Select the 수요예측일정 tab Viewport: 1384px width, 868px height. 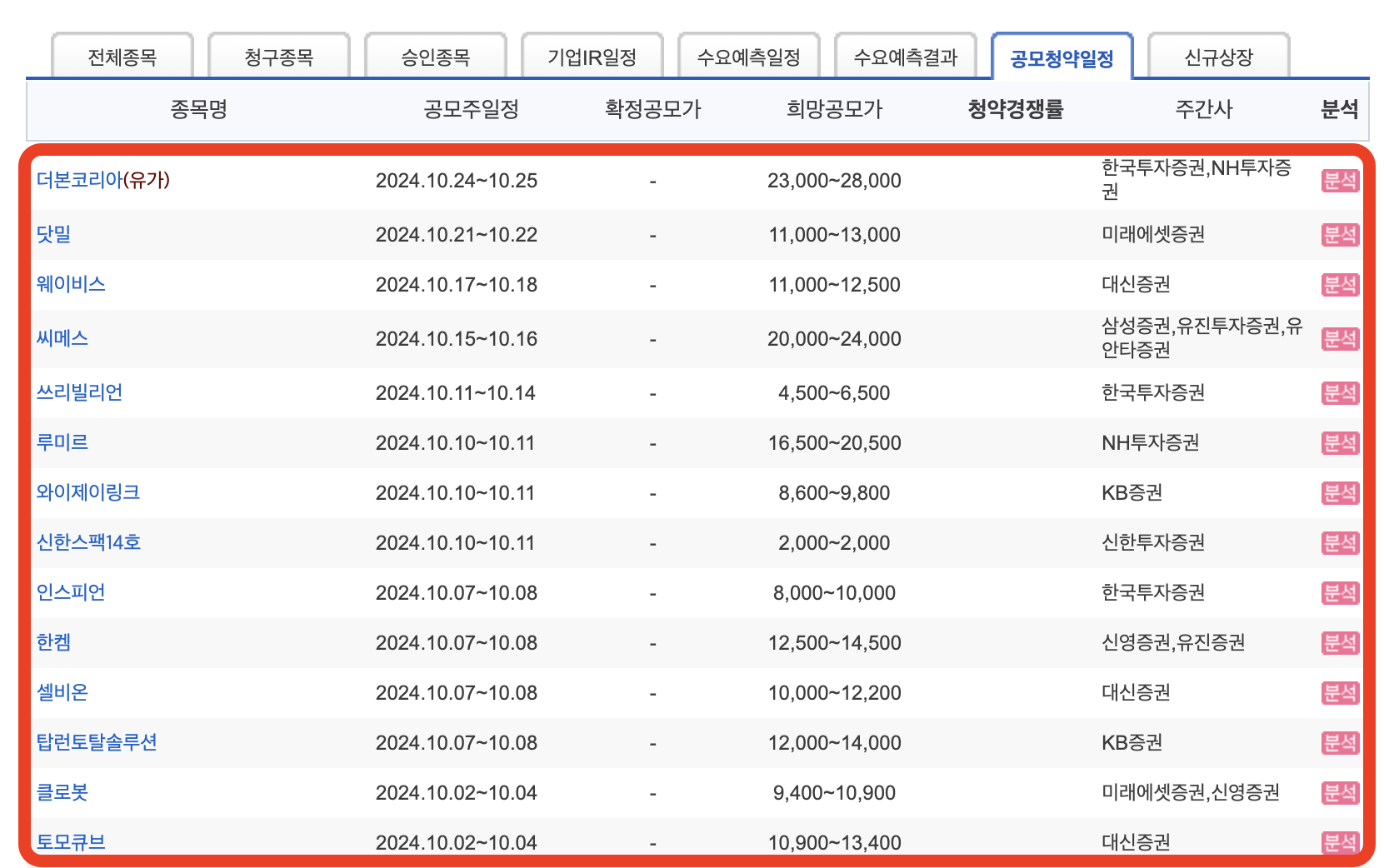click(749, 57)
